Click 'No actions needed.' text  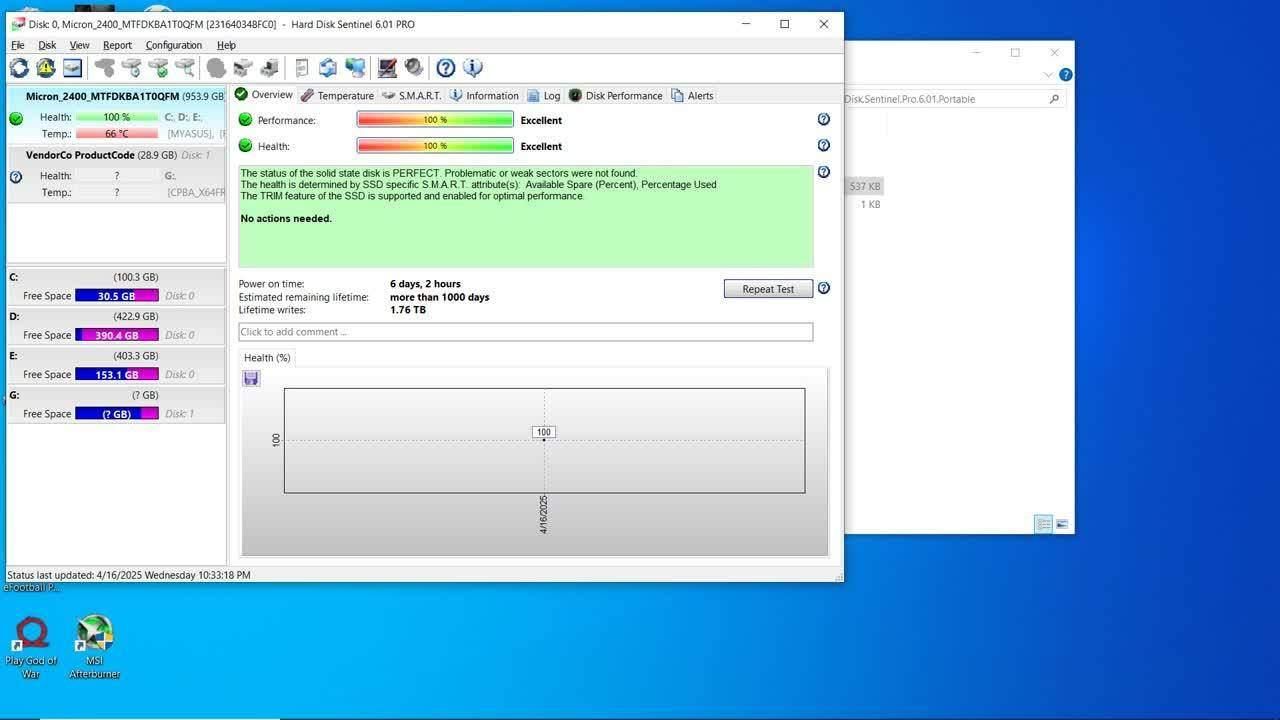(x=286, y=219)
